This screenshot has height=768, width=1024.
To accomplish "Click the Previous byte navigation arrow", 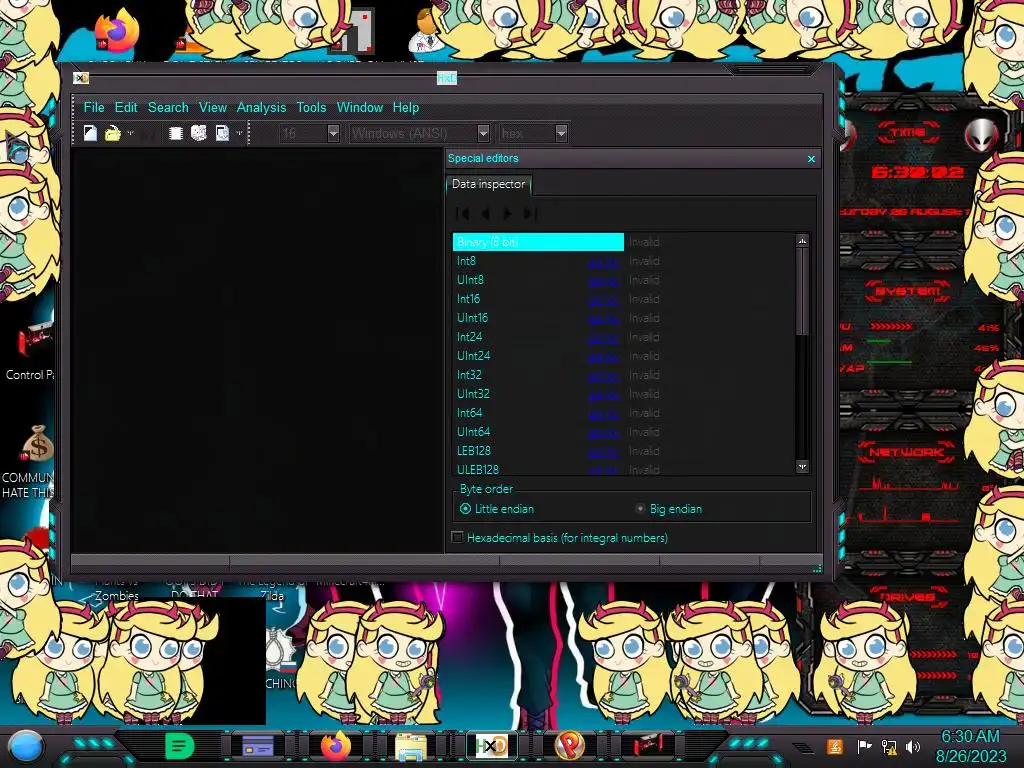I will point(485,214).
